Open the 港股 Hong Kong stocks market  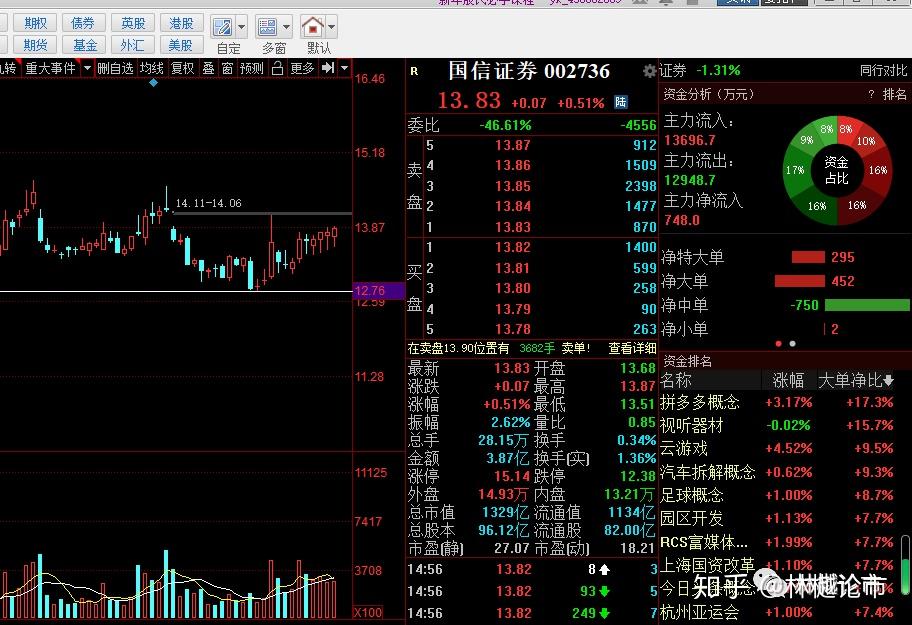coord(181,23)
